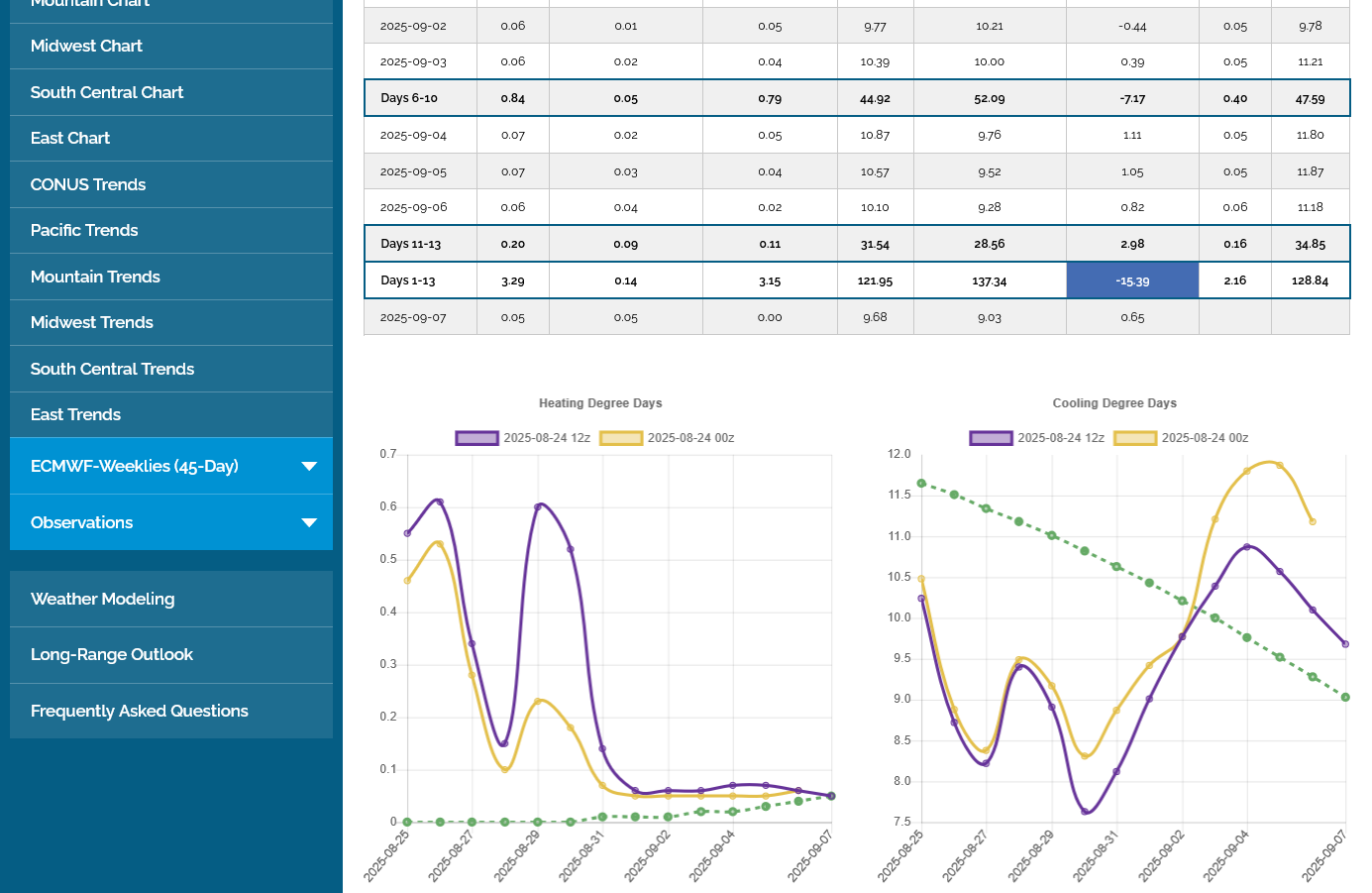Click the highlighted blue -15.39 table cell
This screenshot has height=893, width=1372.
1132,280
